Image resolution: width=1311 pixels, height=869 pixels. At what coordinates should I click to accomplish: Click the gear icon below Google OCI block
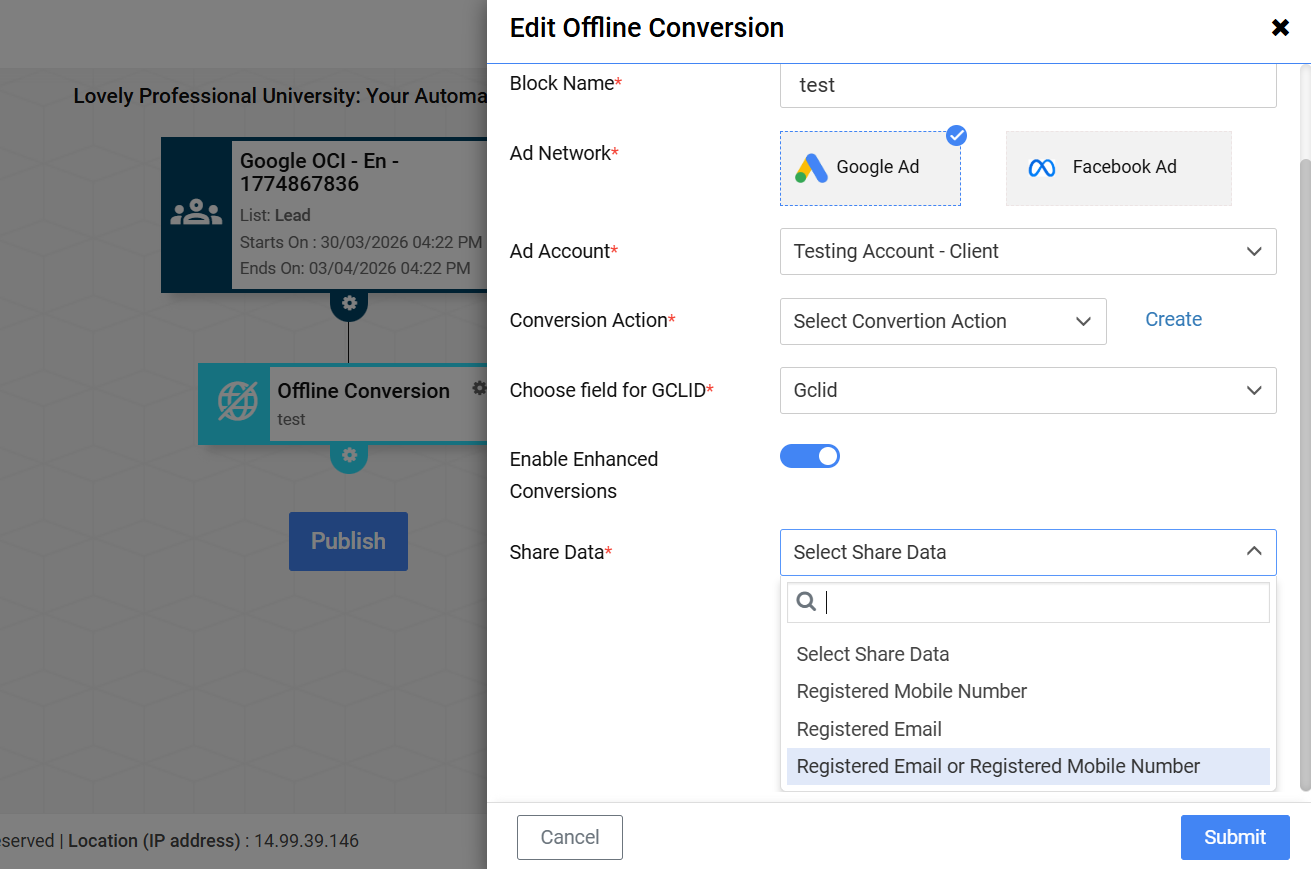tap(349, 303)
